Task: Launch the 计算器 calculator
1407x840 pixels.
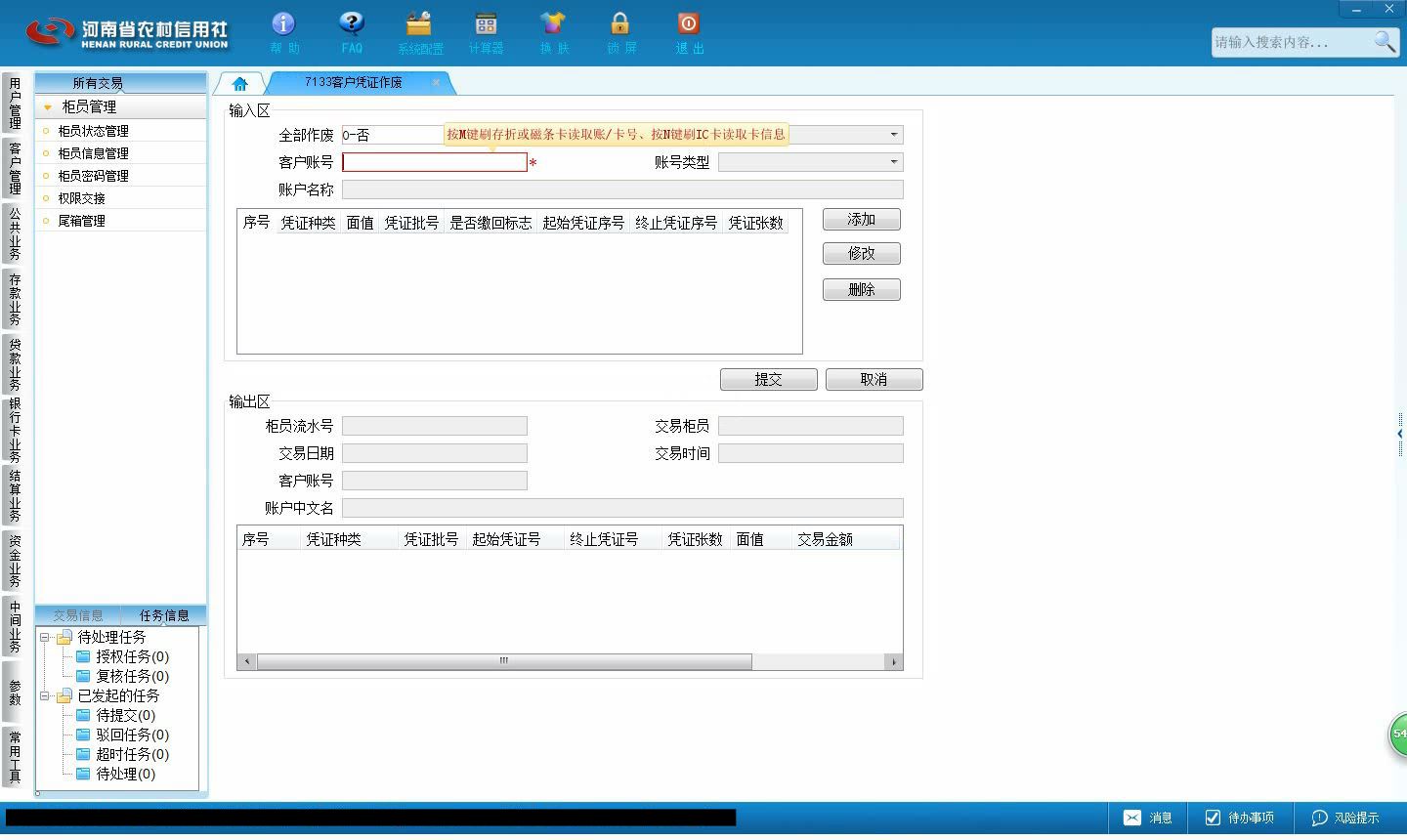Action: click(486, 32)
